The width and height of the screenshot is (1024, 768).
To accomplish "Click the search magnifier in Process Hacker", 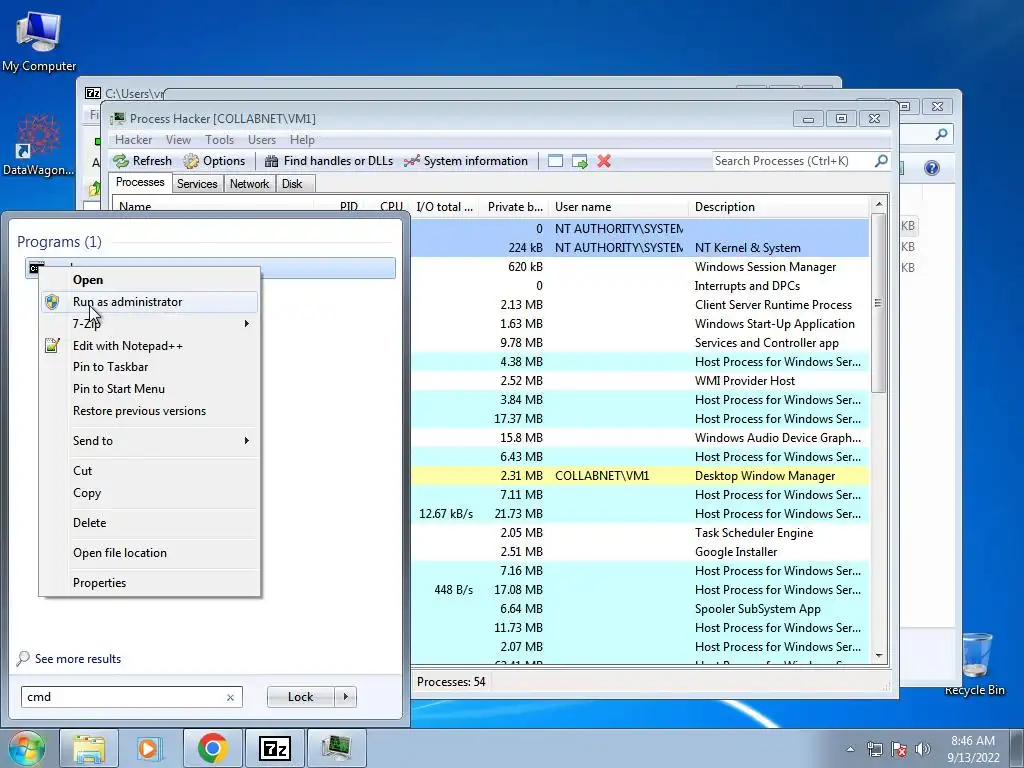I will pos(881,161).
